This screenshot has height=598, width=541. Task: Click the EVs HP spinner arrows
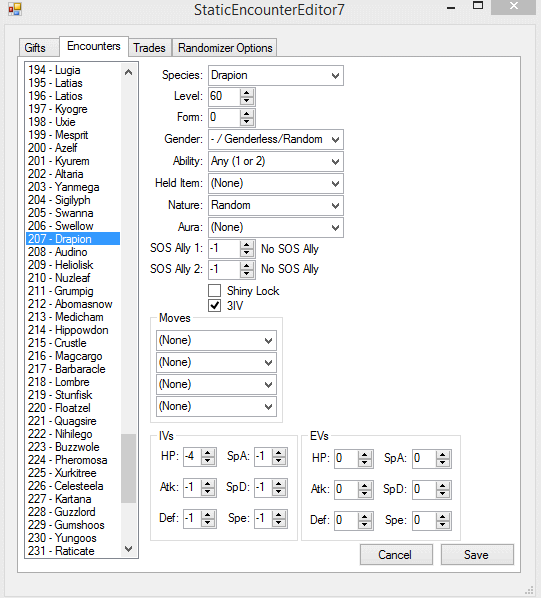click(x=365, y=459)
